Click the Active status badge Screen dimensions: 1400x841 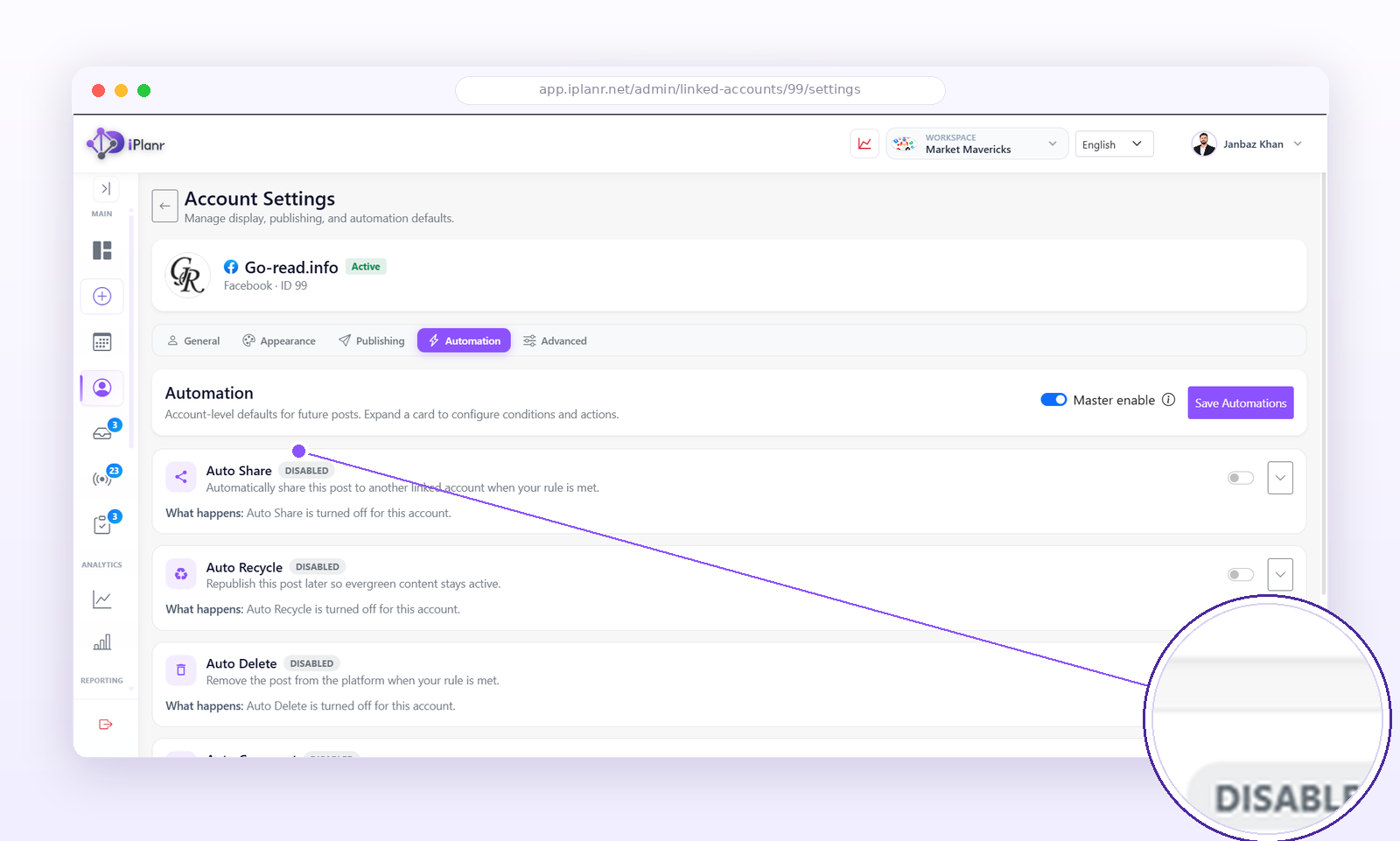click(366, 267)
